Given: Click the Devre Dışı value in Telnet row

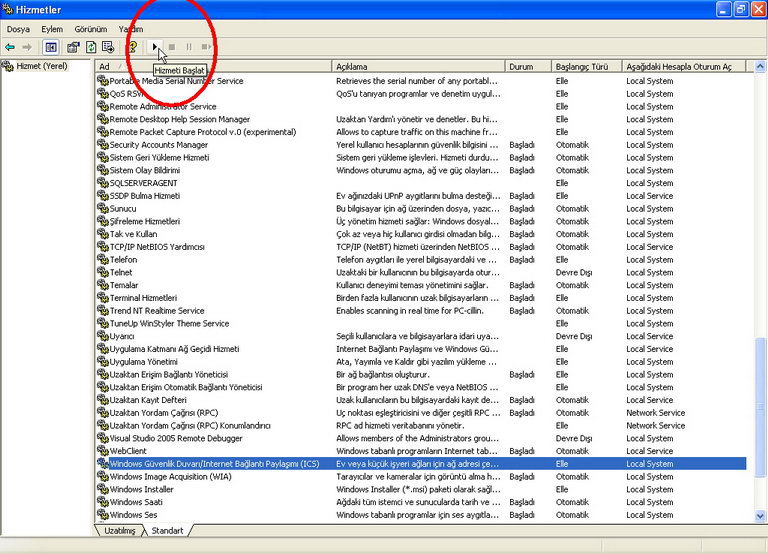Looking at the screenshot, I should click(x=574, y=272).
